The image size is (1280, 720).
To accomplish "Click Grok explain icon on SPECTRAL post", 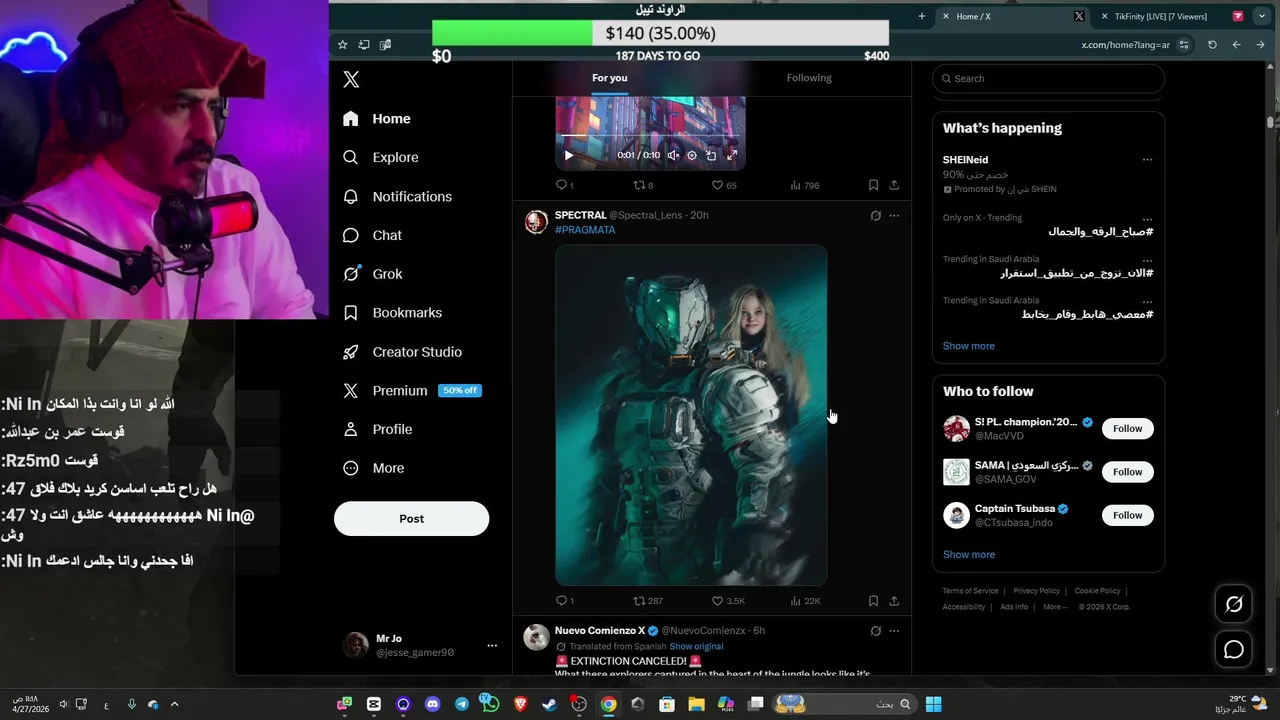I will 876,215.
